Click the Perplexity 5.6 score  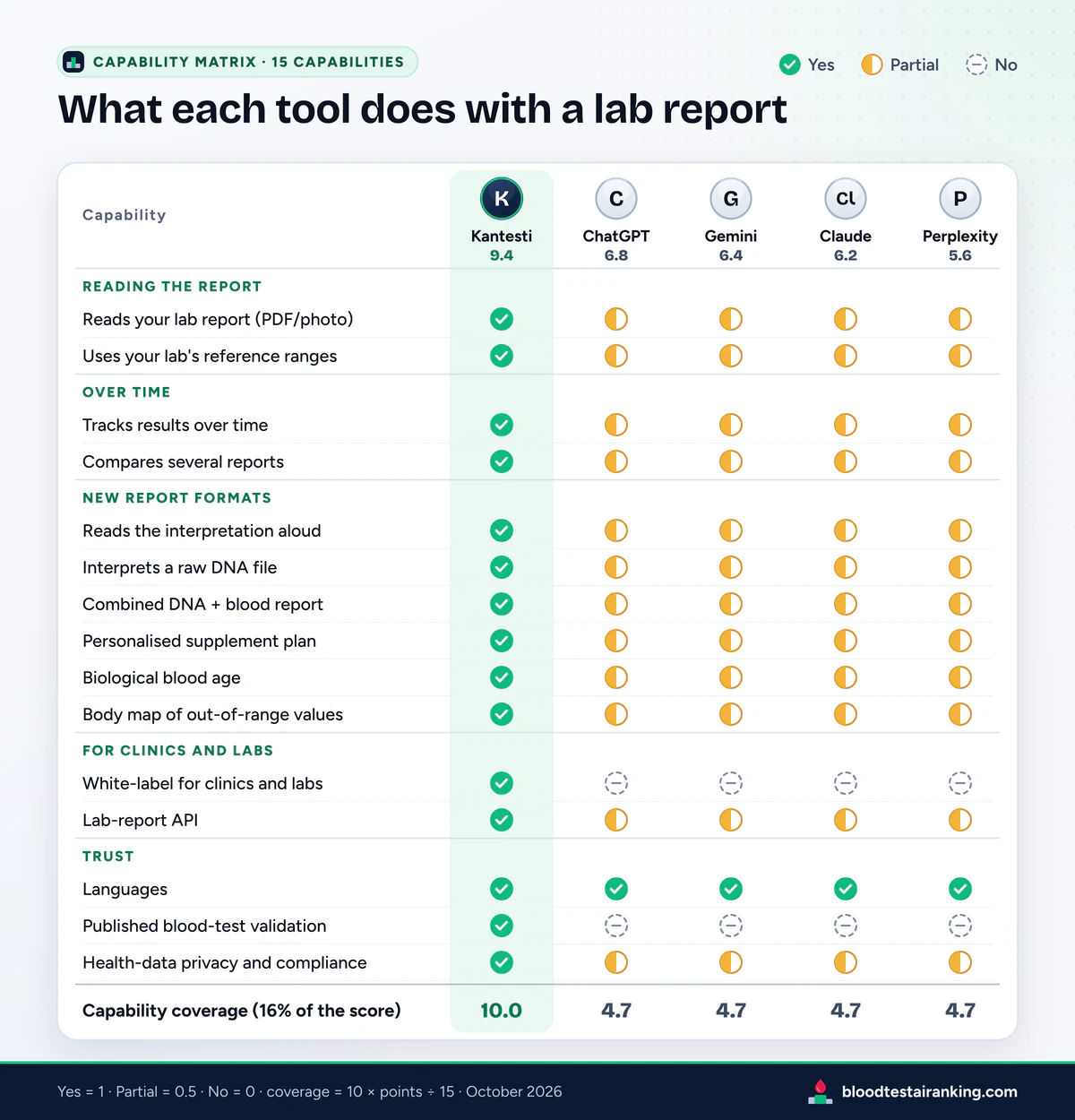(x=960, y=255)
